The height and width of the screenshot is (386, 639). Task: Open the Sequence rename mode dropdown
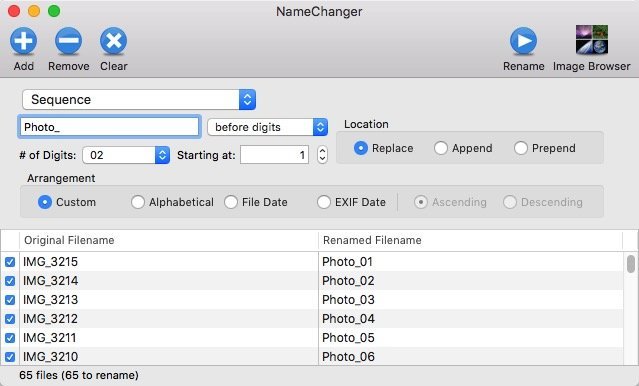tap(139, 99)
